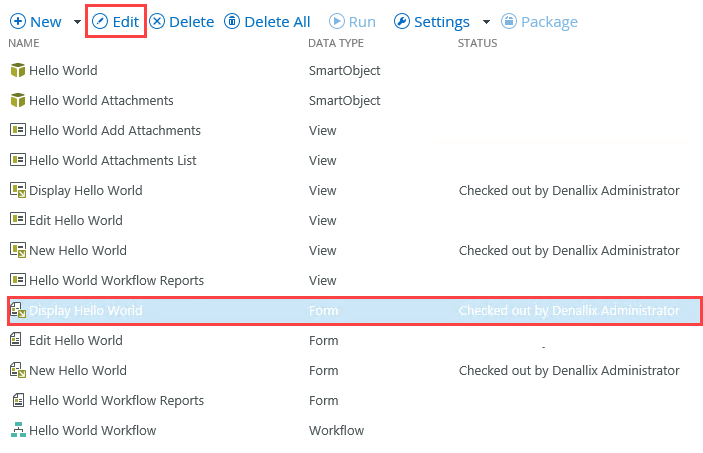Click the Settings wrench icon

click(402, 22)
